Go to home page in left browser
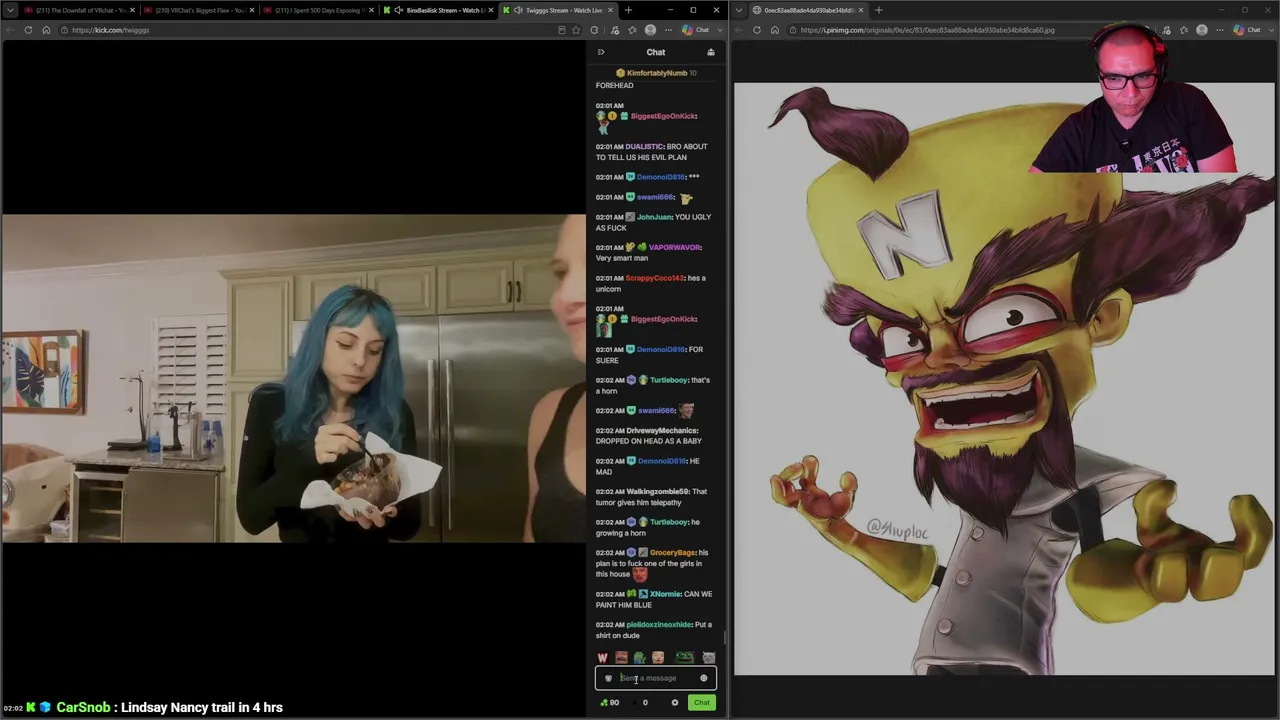1280x720 pixels. pos(46,30)
